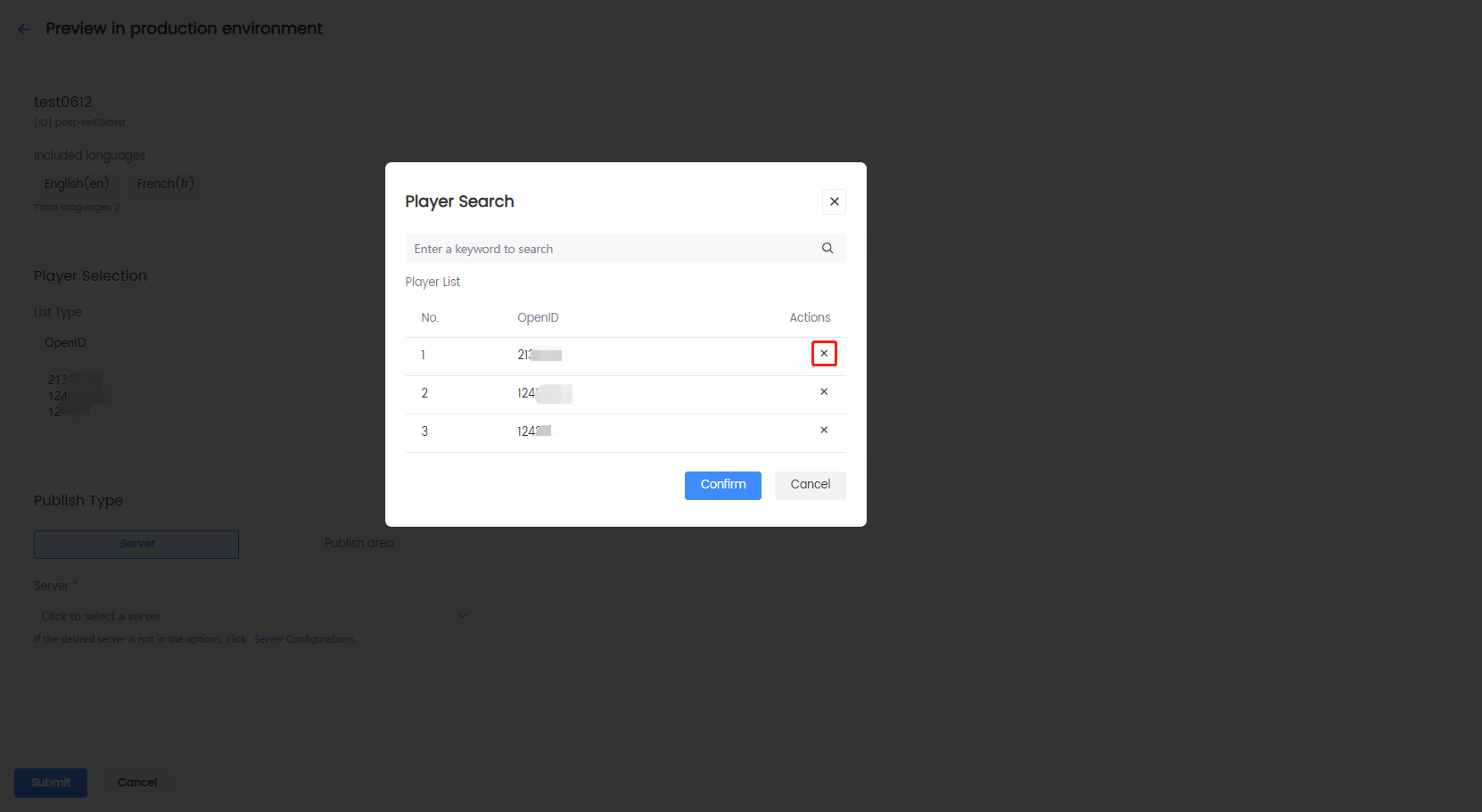Image resolution: width=1482 pixels, height=812 pixels.
Task: Open the Server Configurations link
Action: [x=304, y=639]
